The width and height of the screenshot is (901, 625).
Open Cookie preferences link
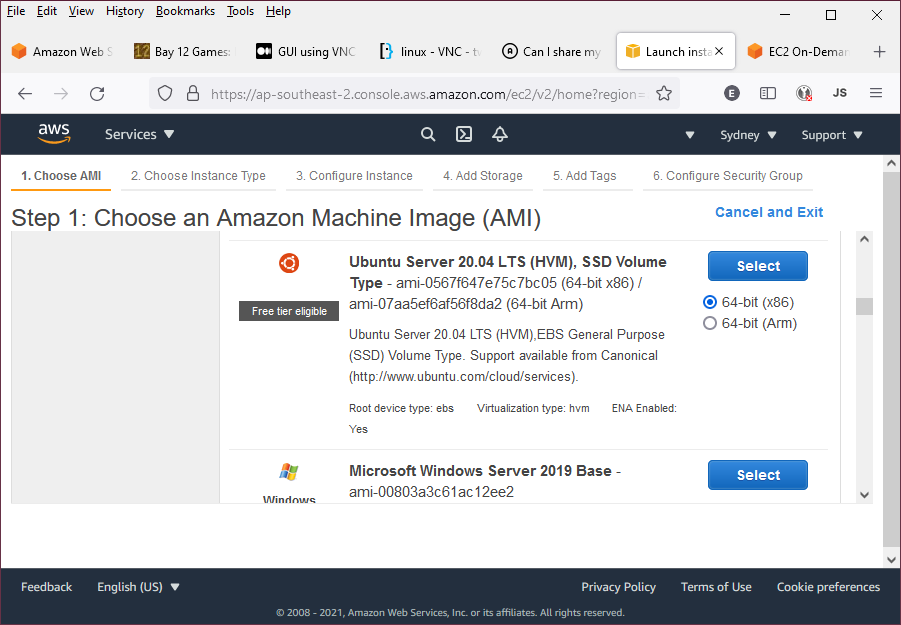[x=828, y=587]
